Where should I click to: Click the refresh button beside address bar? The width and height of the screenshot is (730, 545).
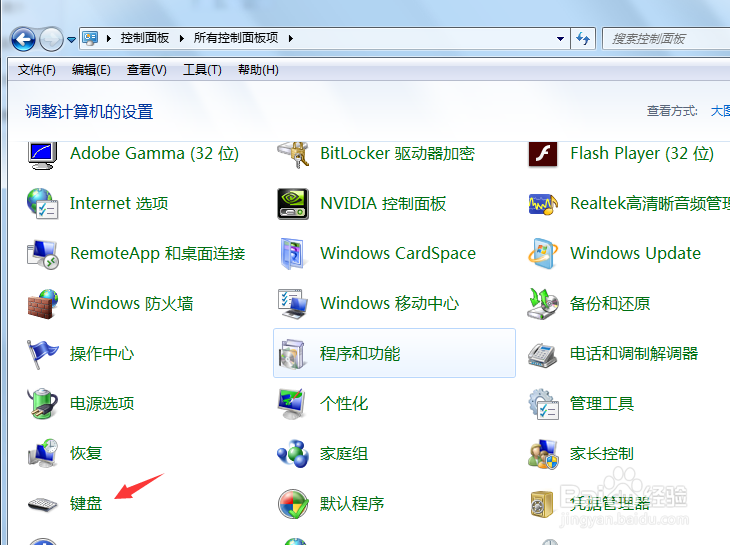click(583, 39)
